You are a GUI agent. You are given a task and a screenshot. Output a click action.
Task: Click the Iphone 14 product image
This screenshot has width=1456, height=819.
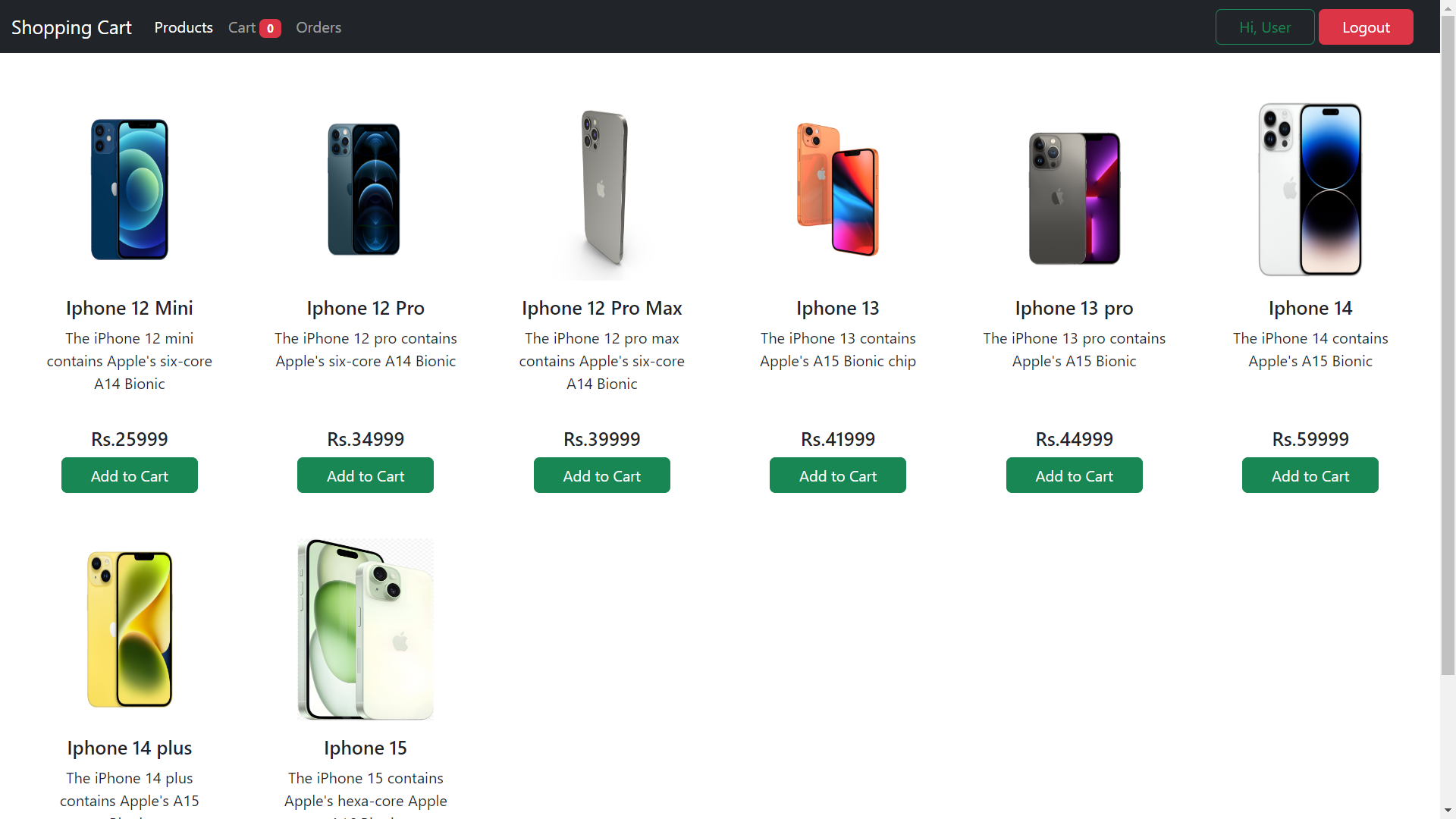(x=1310, y=190)
